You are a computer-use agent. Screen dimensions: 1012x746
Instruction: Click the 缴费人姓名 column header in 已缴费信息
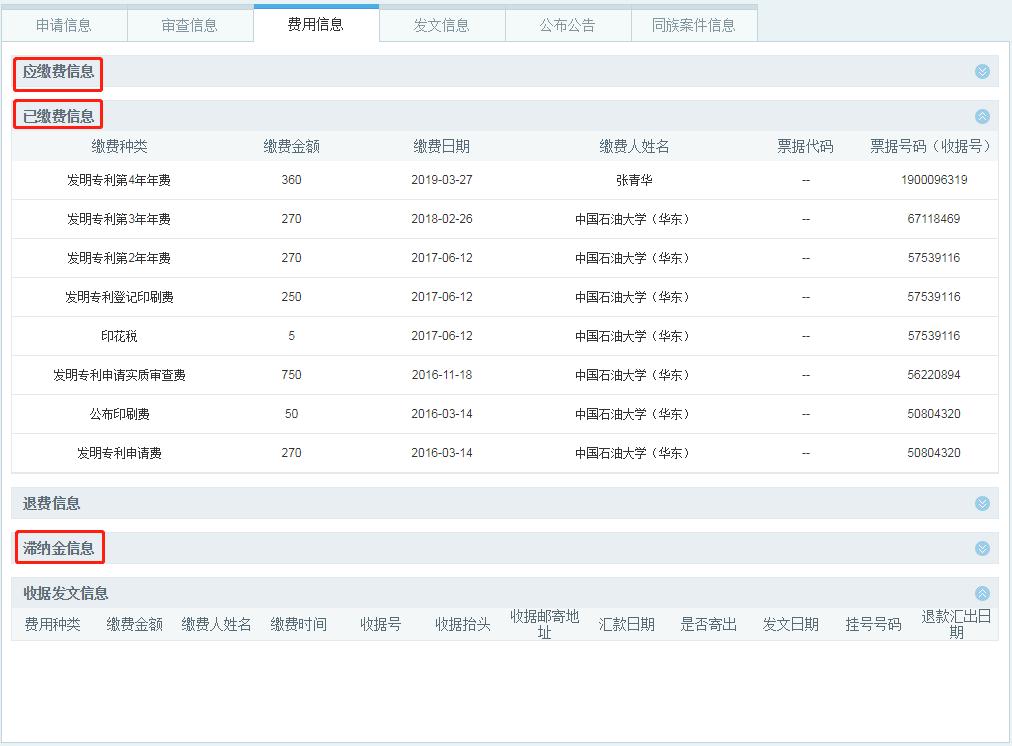[634, 146]
